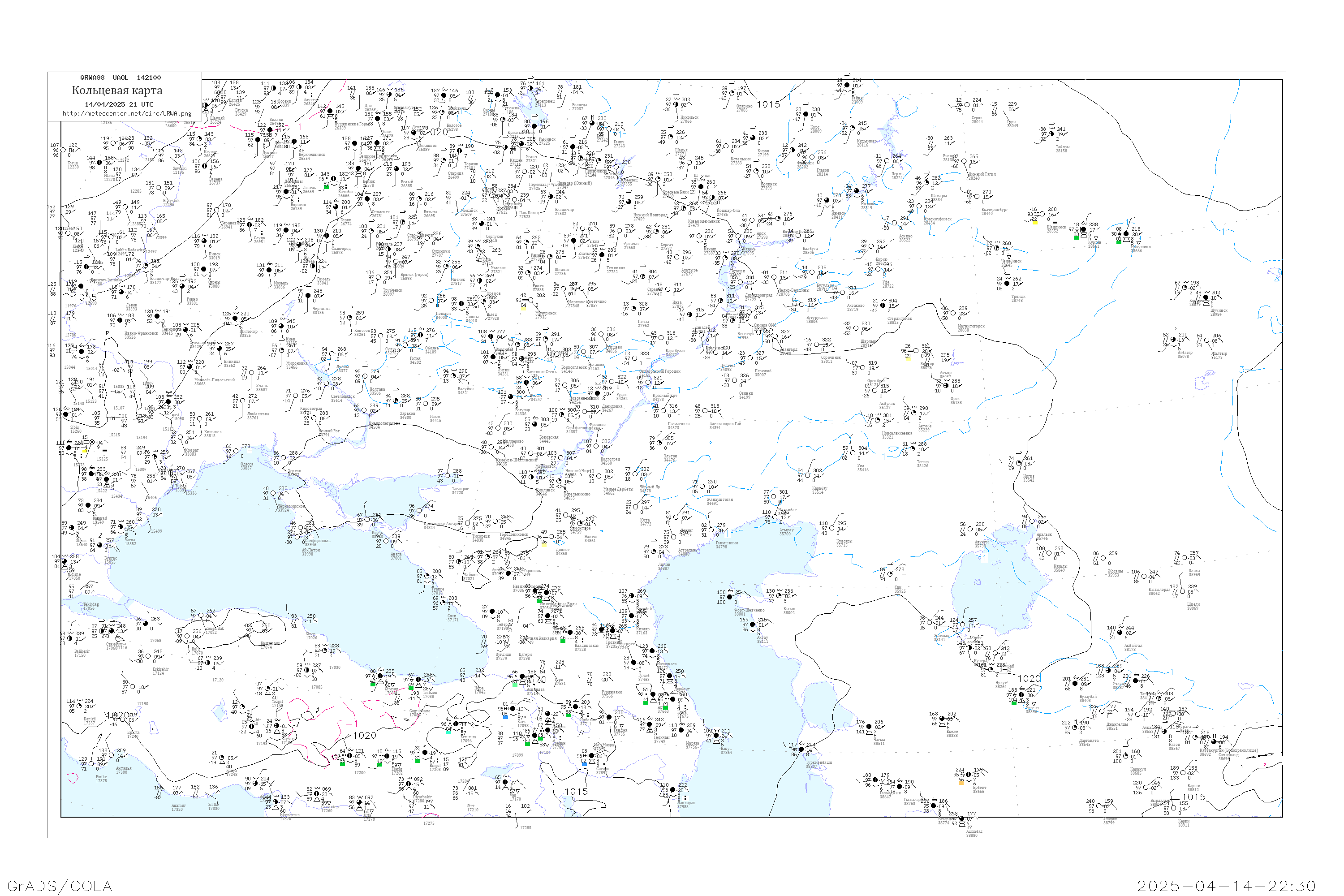Click the half-filled station circle at Ургенч
Viewport: 1344px width, 896px height.
click(x=1021, y=695)
